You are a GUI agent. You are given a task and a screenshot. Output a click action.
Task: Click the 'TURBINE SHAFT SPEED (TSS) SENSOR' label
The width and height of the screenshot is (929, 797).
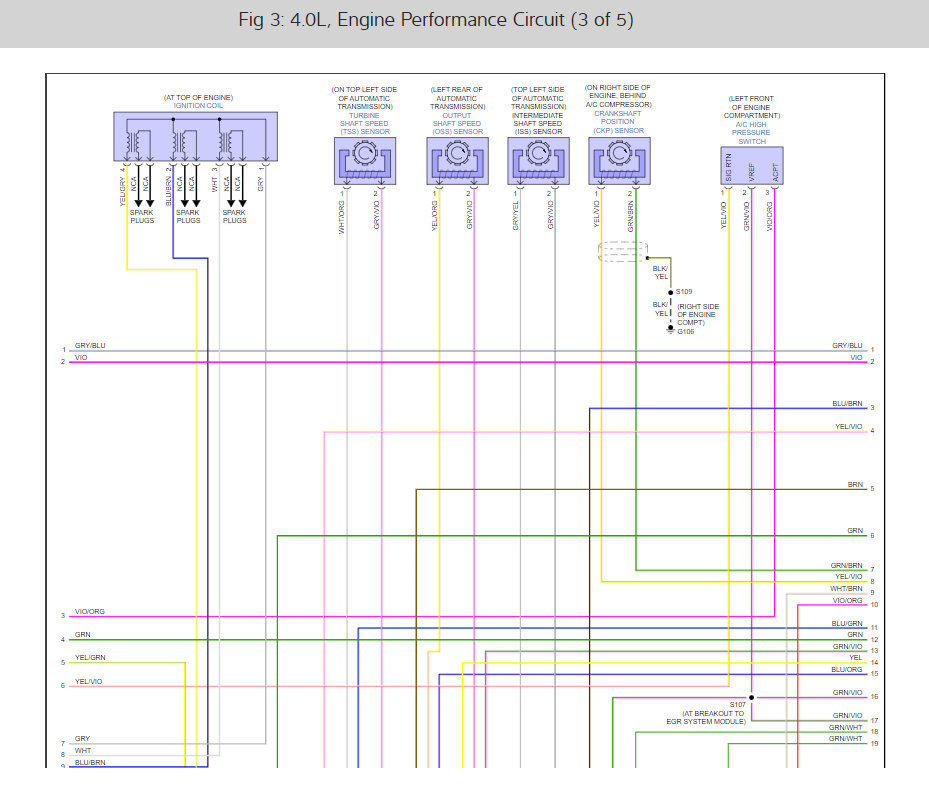click(x=365, y=123)
